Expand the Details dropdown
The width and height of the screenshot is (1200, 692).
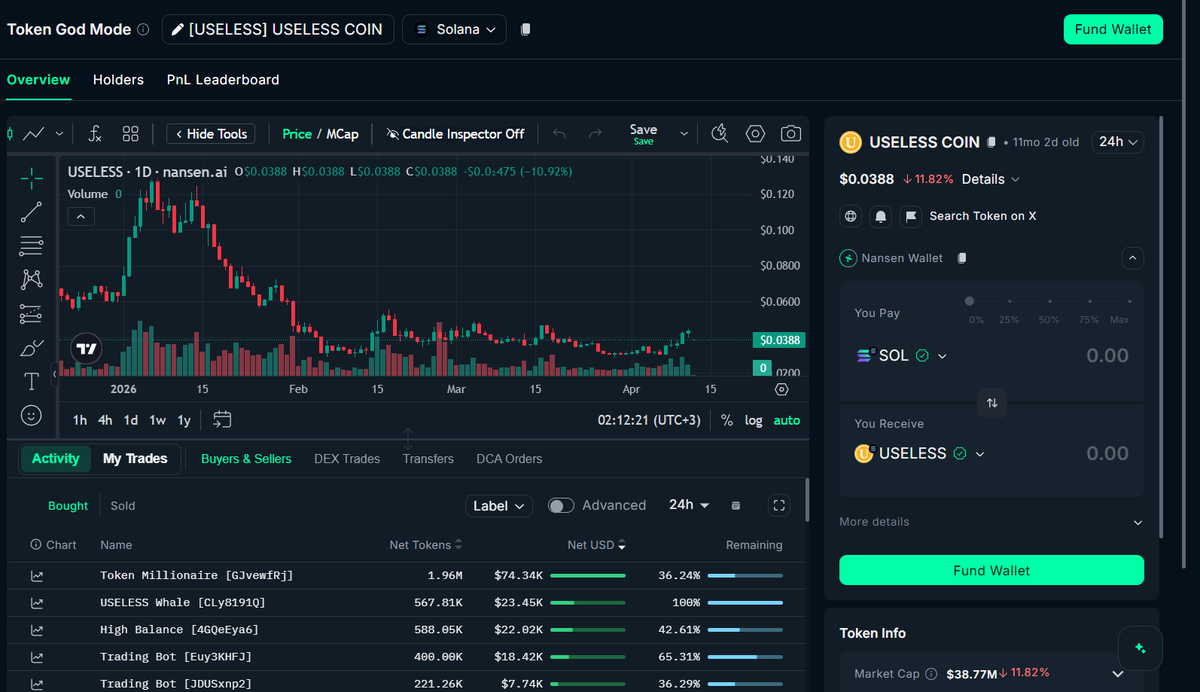tap(991, 179)
